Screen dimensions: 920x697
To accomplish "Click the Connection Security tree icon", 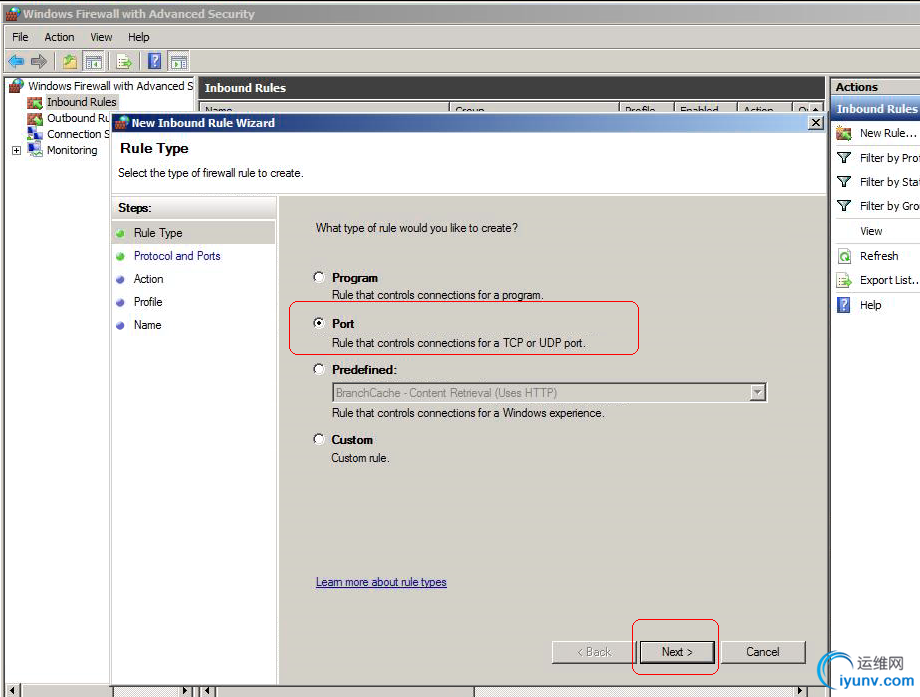I will click(35, 134).
